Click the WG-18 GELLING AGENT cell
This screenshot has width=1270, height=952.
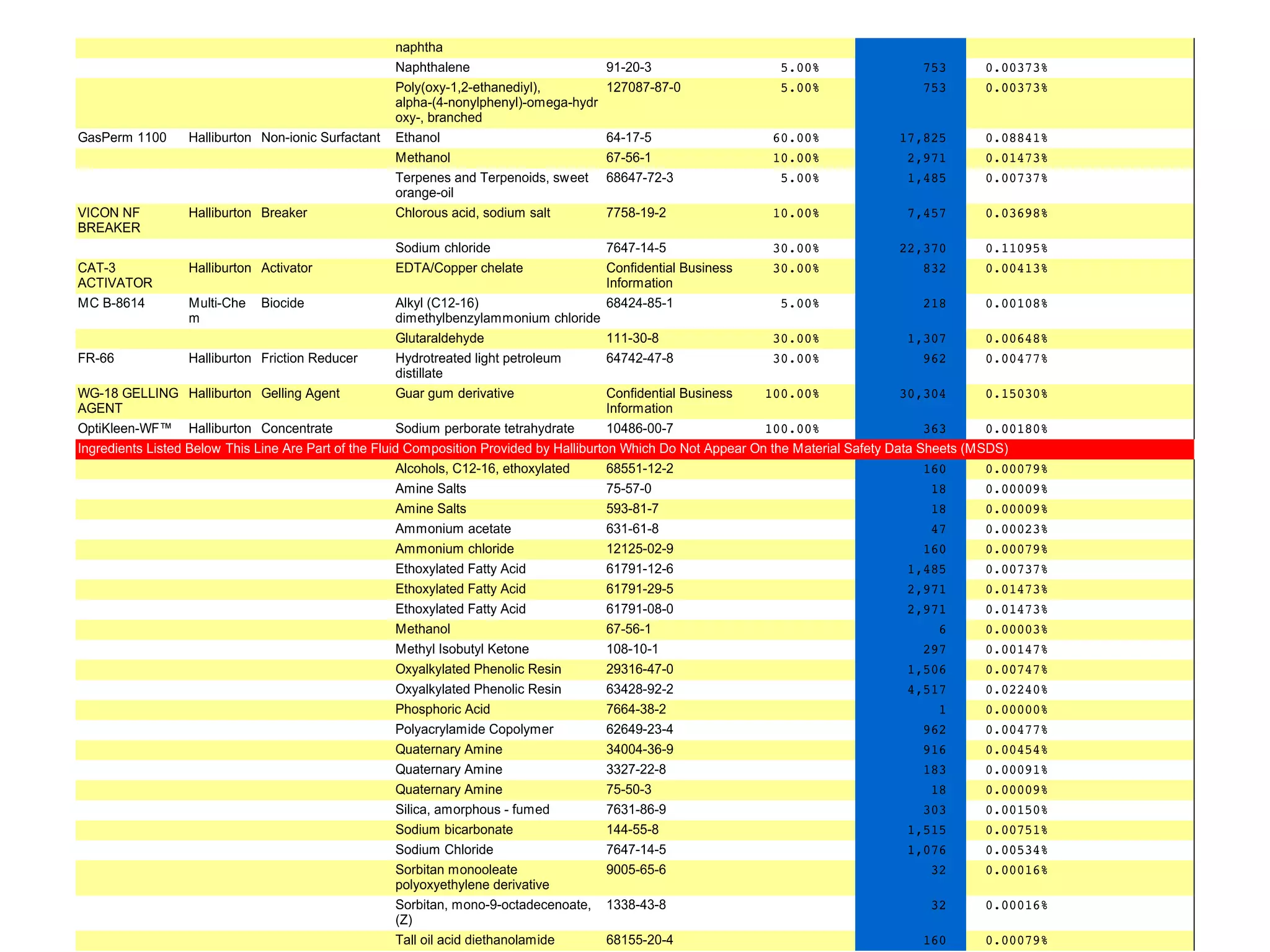pos(128,400)
